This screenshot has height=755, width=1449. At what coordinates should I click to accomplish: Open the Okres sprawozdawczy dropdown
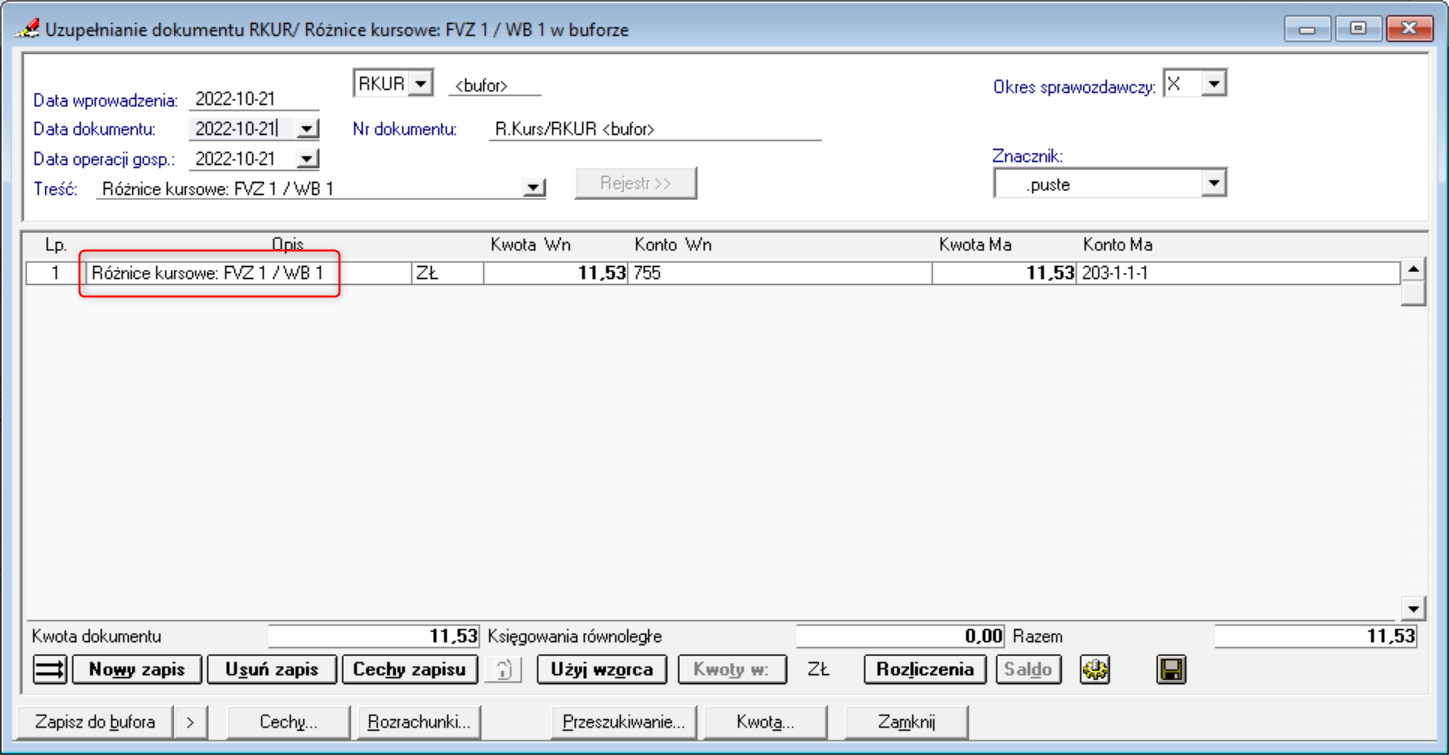pos(1214,84)
